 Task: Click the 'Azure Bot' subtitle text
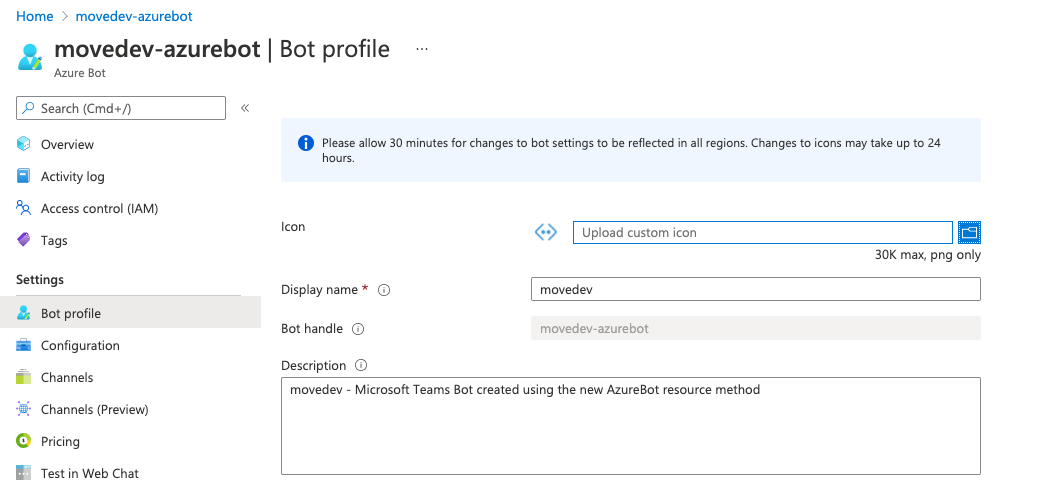[x=80, y=73]
